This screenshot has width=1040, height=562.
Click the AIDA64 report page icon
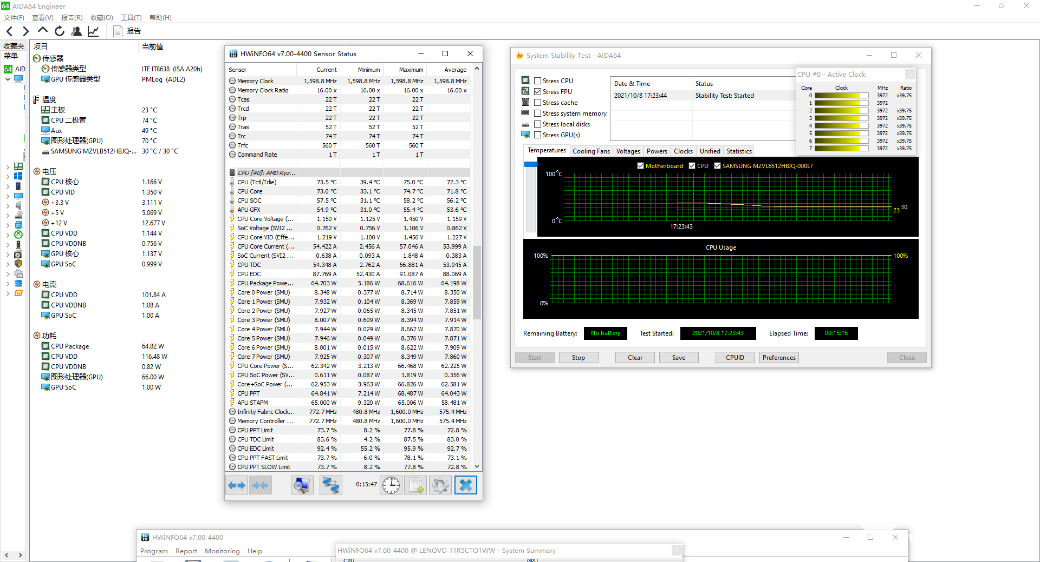(117, 31)
